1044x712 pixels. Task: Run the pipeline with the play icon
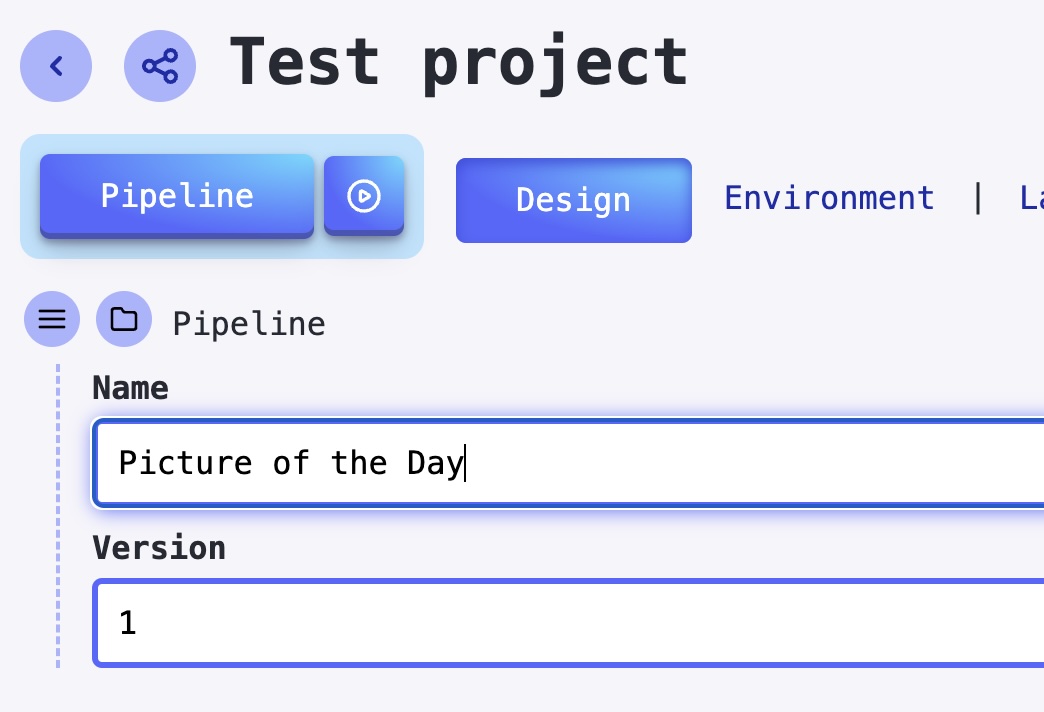point(364,196)
